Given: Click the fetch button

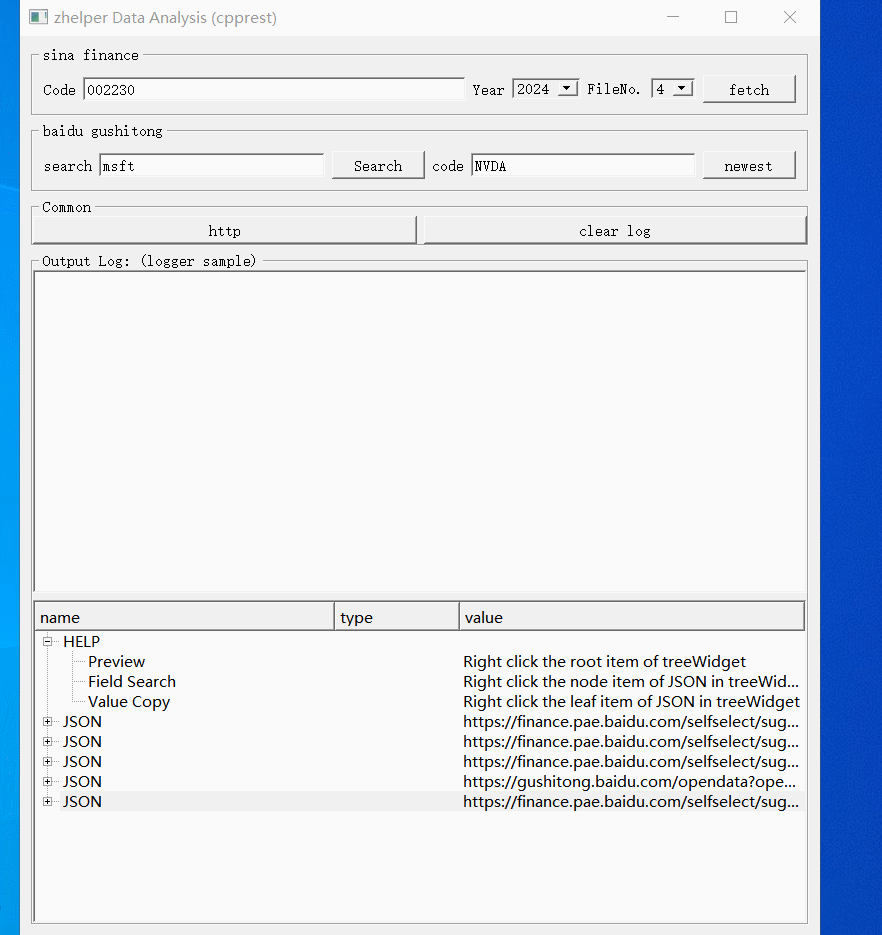Looking at the screenshot, I should click(x=749, y=89).
